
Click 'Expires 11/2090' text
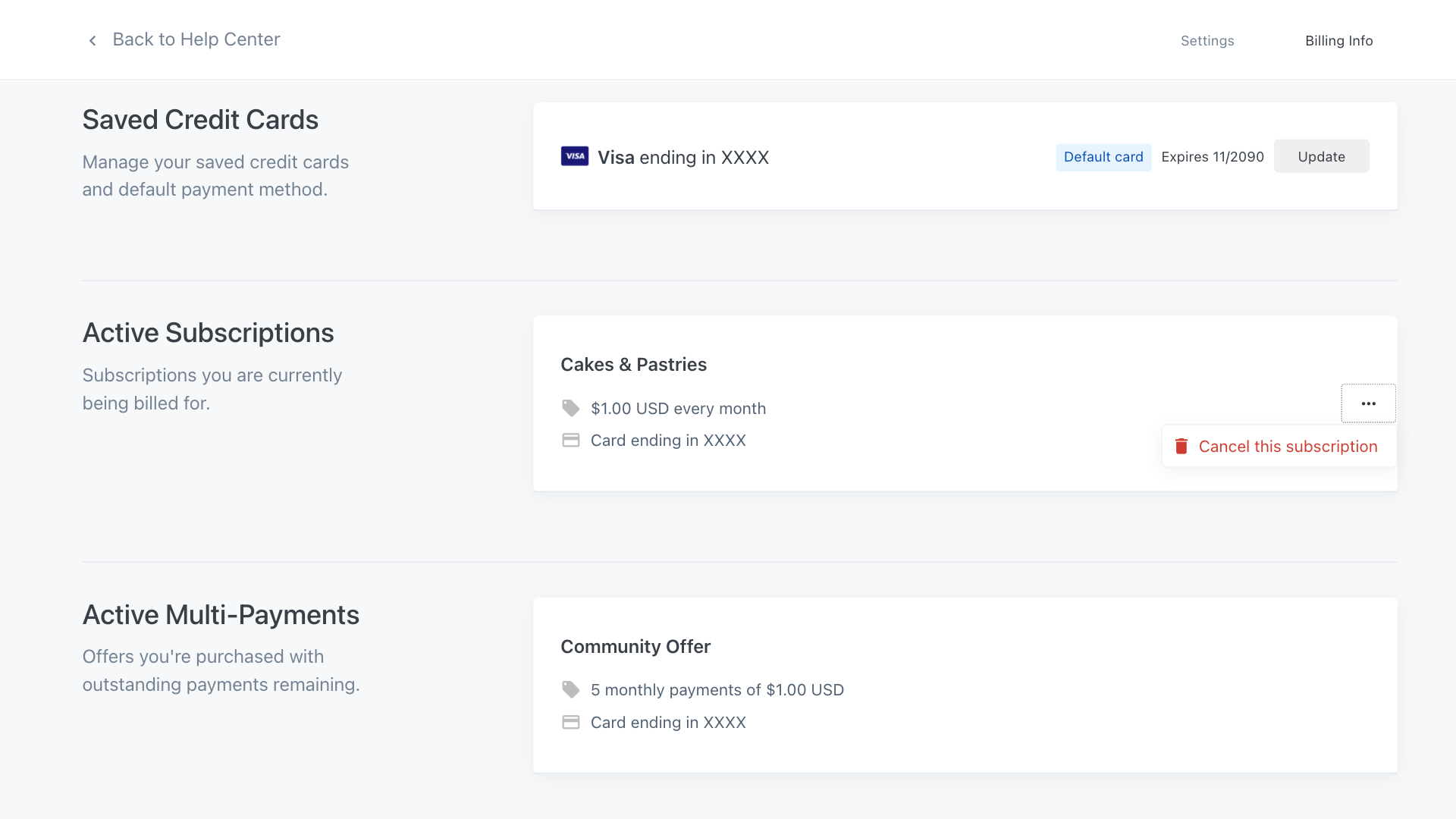(x=1213, y=157)
